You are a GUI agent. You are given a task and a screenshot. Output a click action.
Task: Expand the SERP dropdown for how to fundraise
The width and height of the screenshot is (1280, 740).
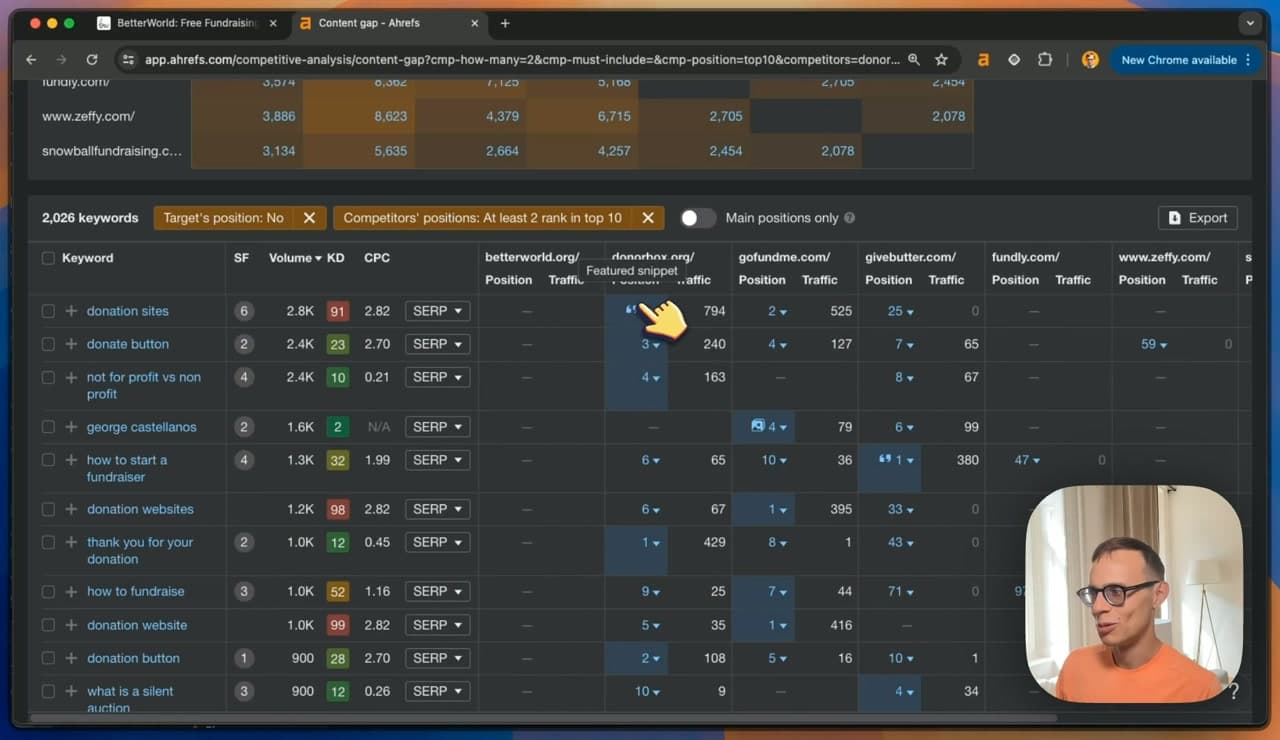(x=437, y=591)
